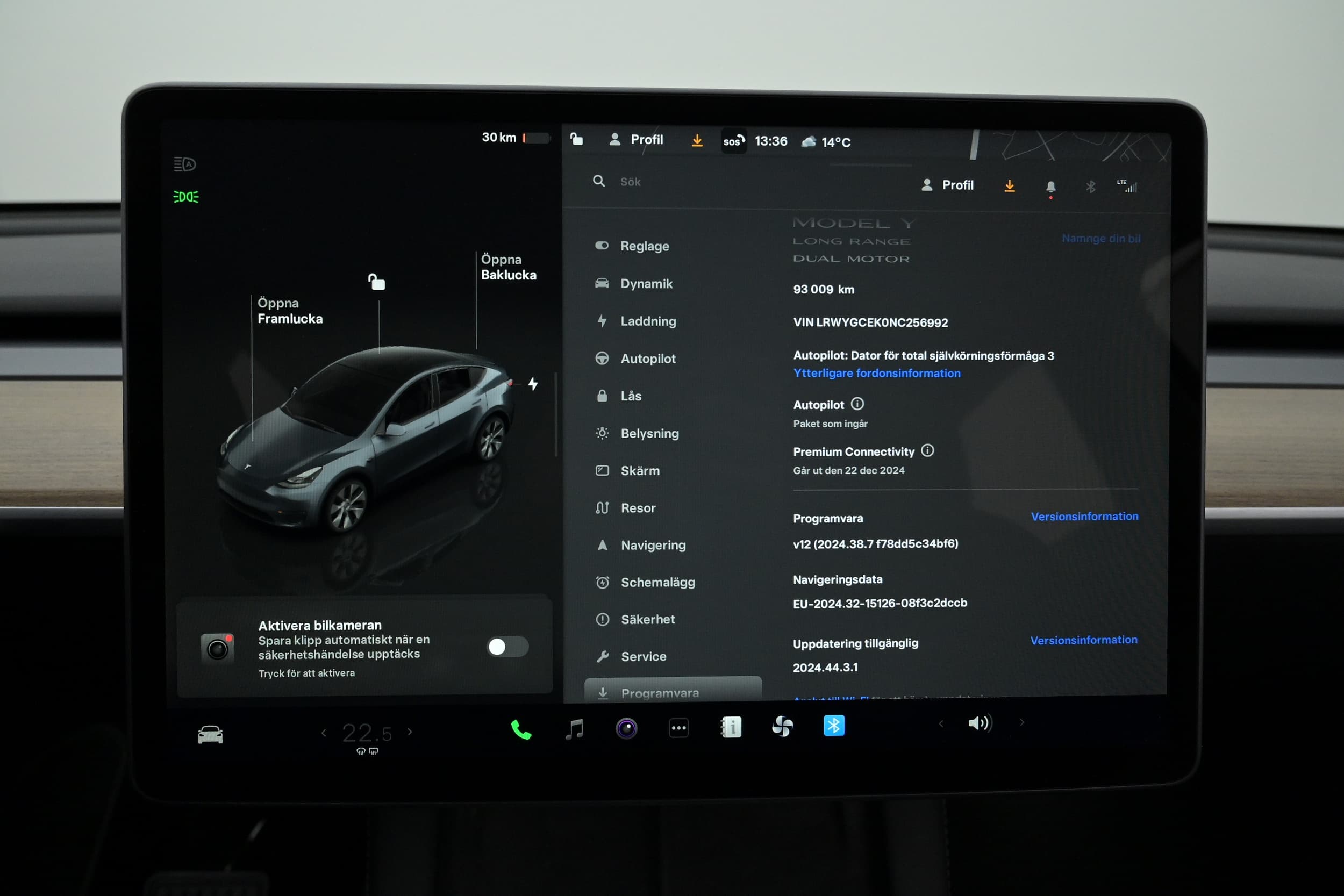Tap download icon in settings header

[x=1010, y=186]
